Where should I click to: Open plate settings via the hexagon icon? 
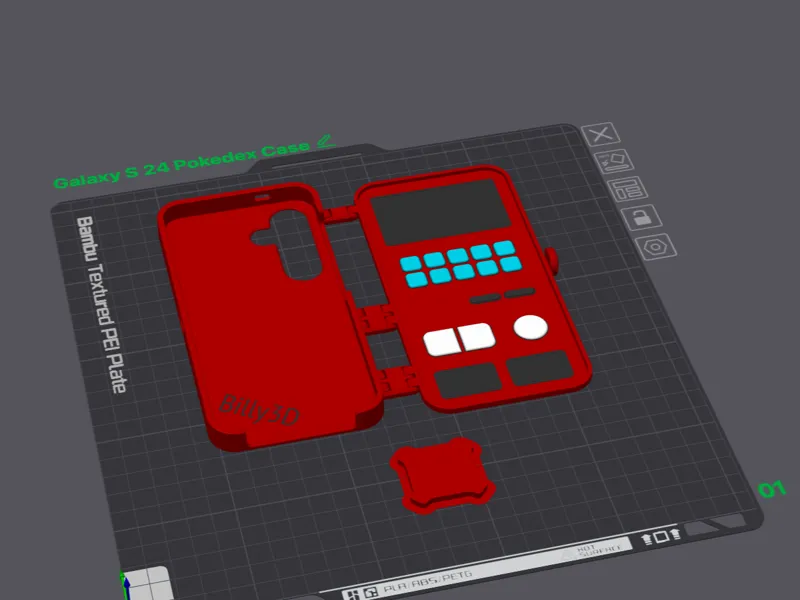pyautogui.click(x=656, y=247)
